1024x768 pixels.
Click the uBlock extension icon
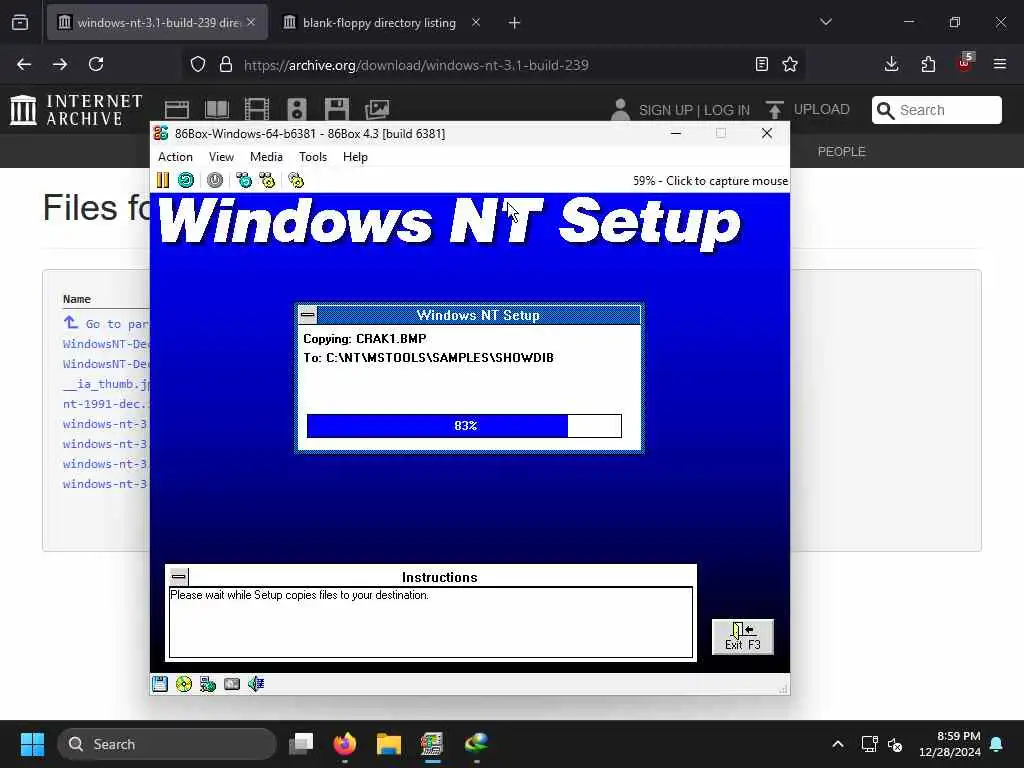tap(965, 63)
